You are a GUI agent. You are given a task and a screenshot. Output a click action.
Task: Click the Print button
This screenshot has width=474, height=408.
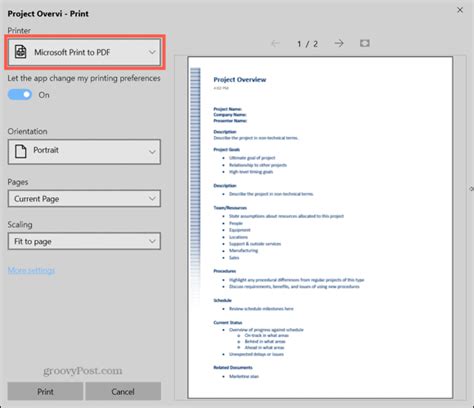[45, 391]
